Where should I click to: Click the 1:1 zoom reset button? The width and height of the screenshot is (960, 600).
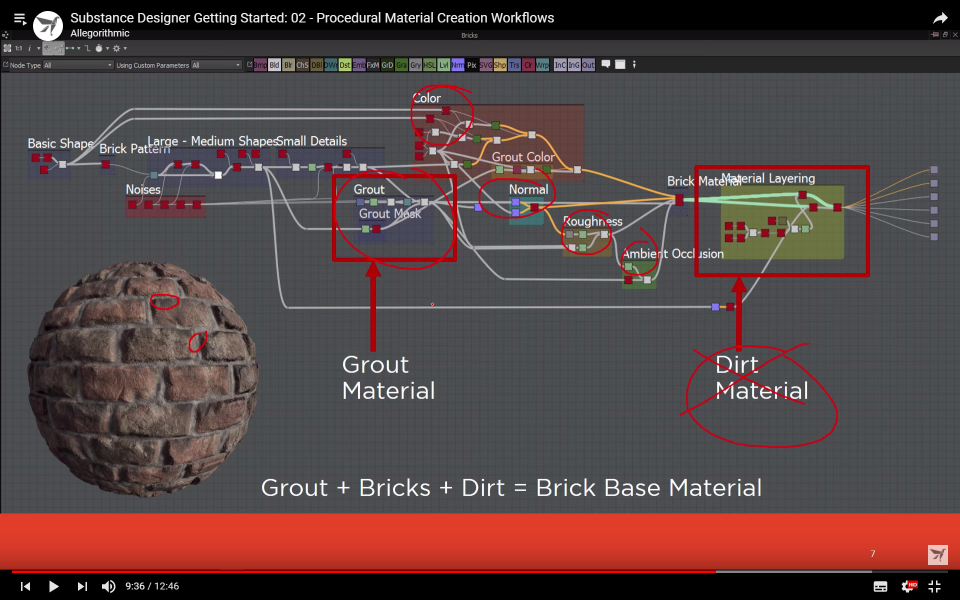(18, 48)
